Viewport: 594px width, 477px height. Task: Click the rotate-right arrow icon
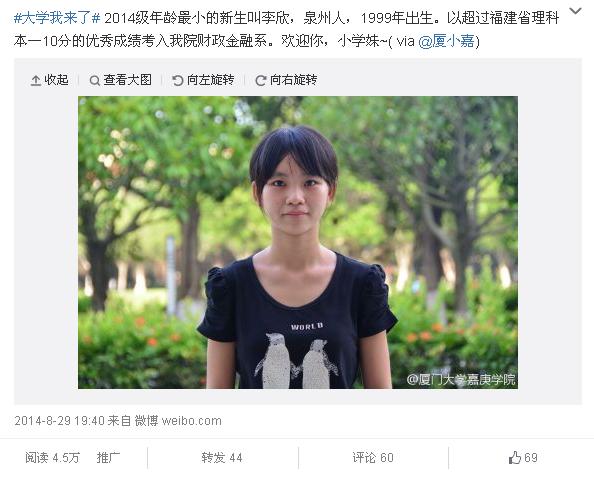point(261,80)
